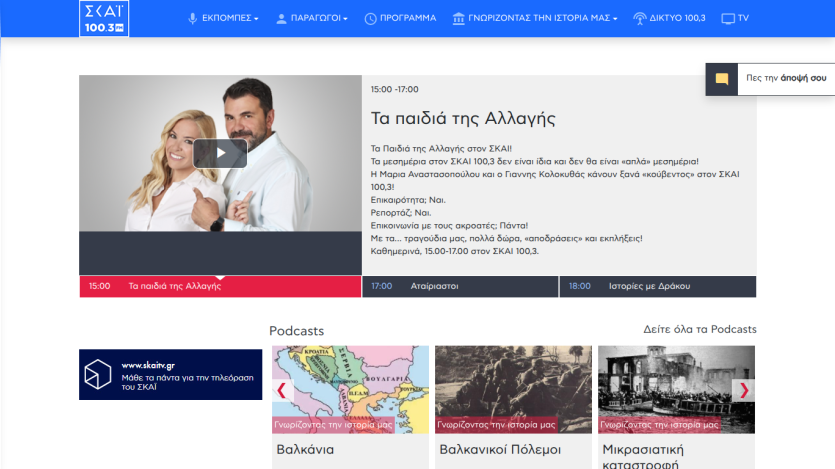This screenshot has width=835, height=469.
Task: Click Δείτε όλα τα Podcasts link
Action: (x=700, y=330)
